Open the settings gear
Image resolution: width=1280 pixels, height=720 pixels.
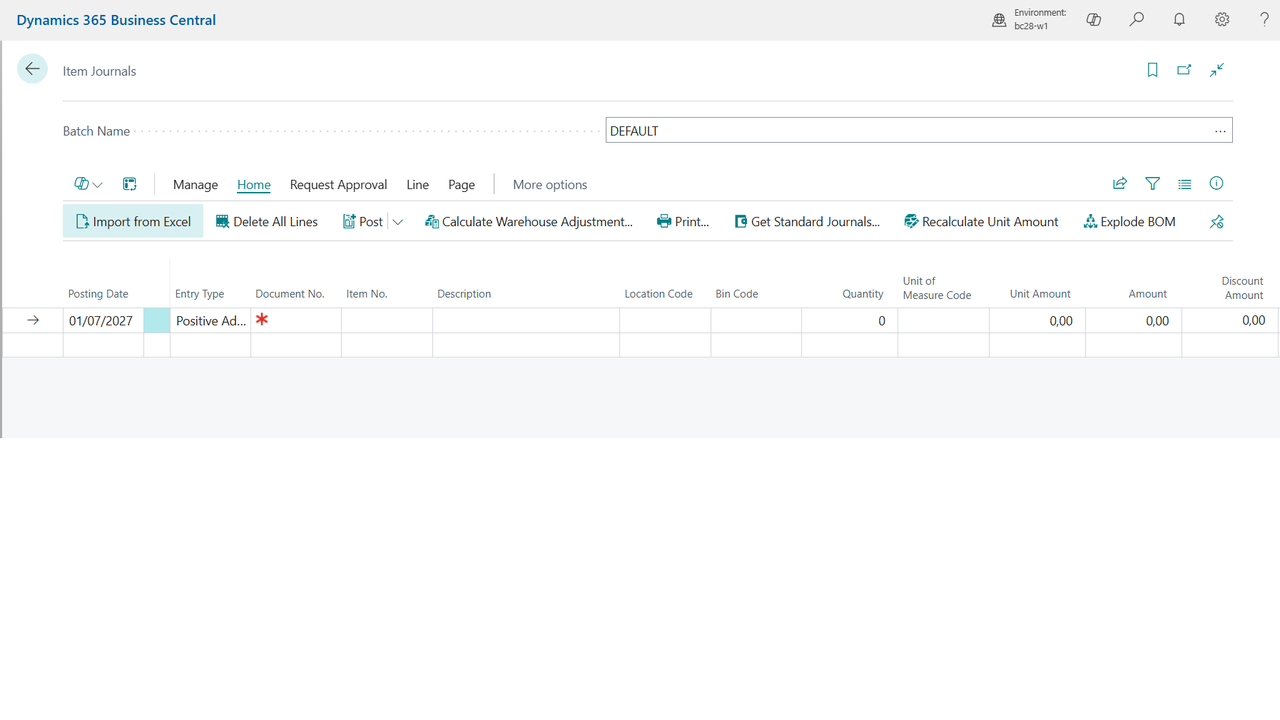point(1222,20)
